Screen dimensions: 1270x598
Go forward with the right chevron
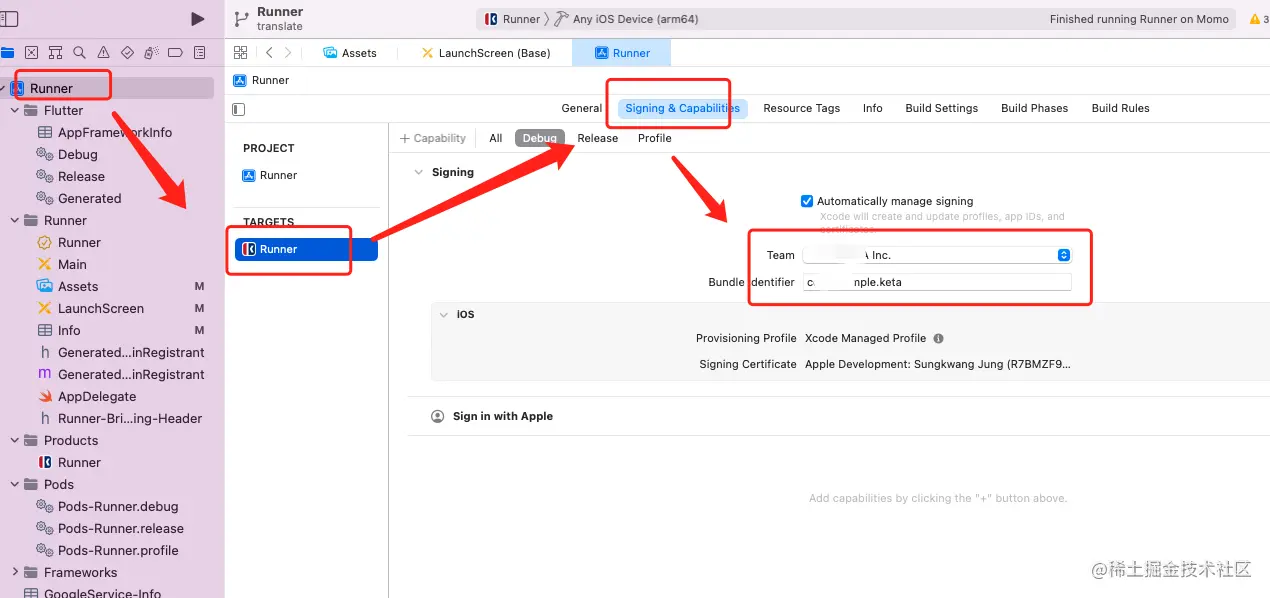click(288, 53)
